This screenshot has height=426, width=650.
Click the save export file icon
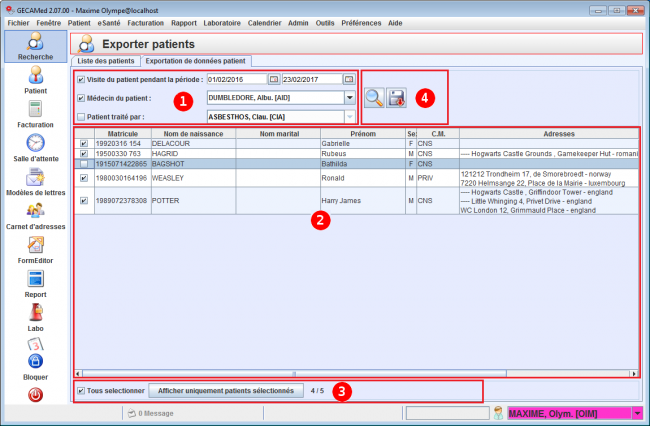397,97
